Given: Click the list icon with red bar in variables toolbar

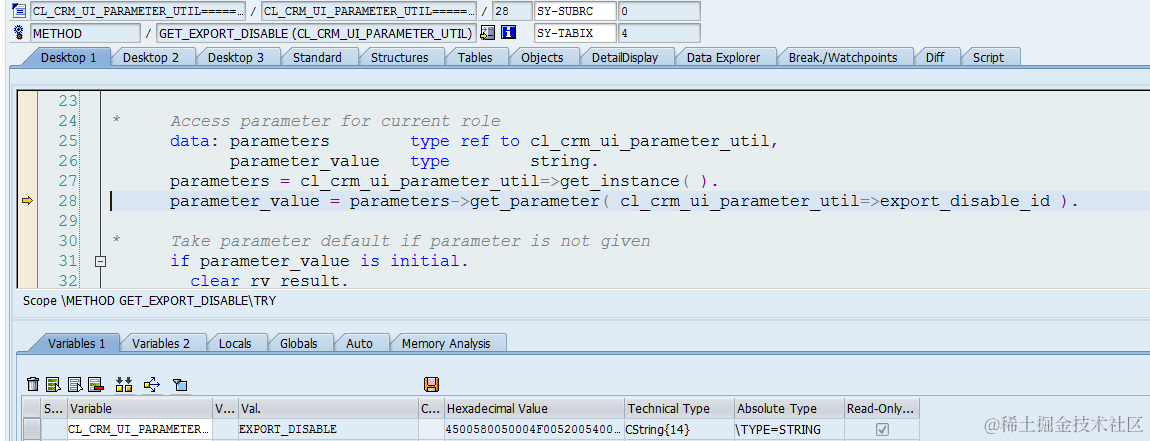Looking at the screenshot, I should pos(95,384).
